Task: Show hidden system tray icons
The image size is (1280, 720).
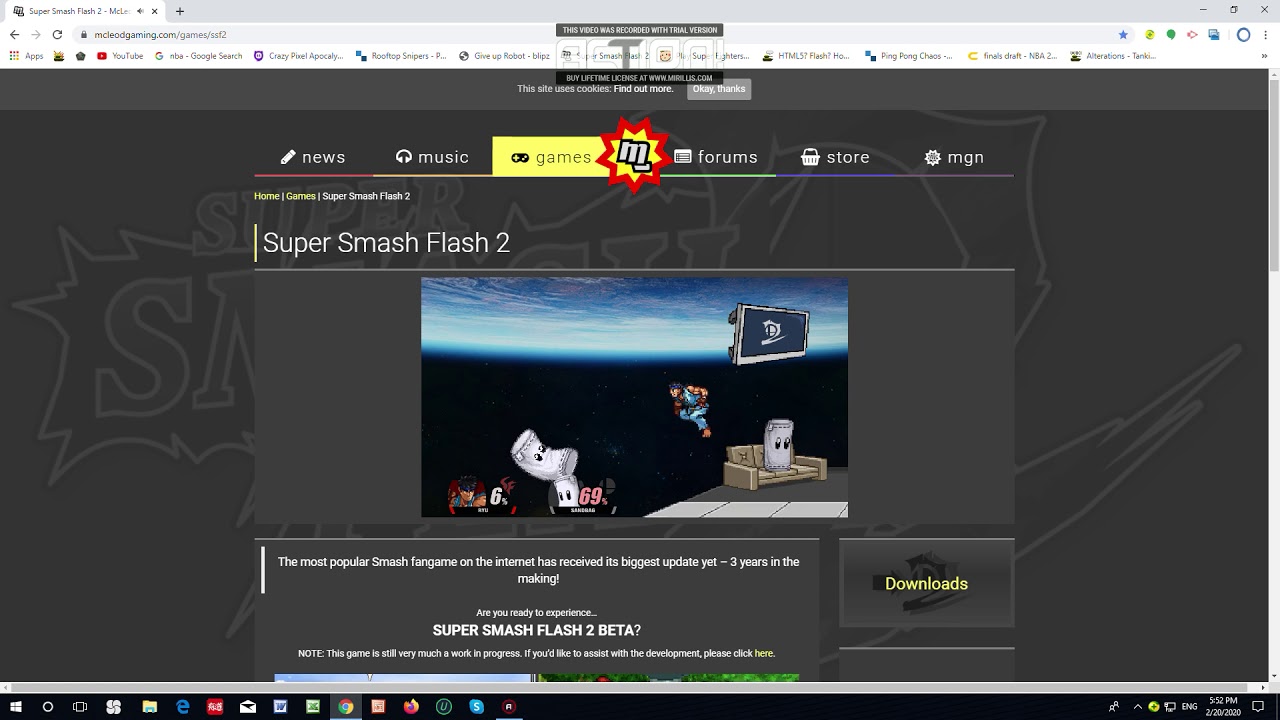Action: (x=1137, y=707)
